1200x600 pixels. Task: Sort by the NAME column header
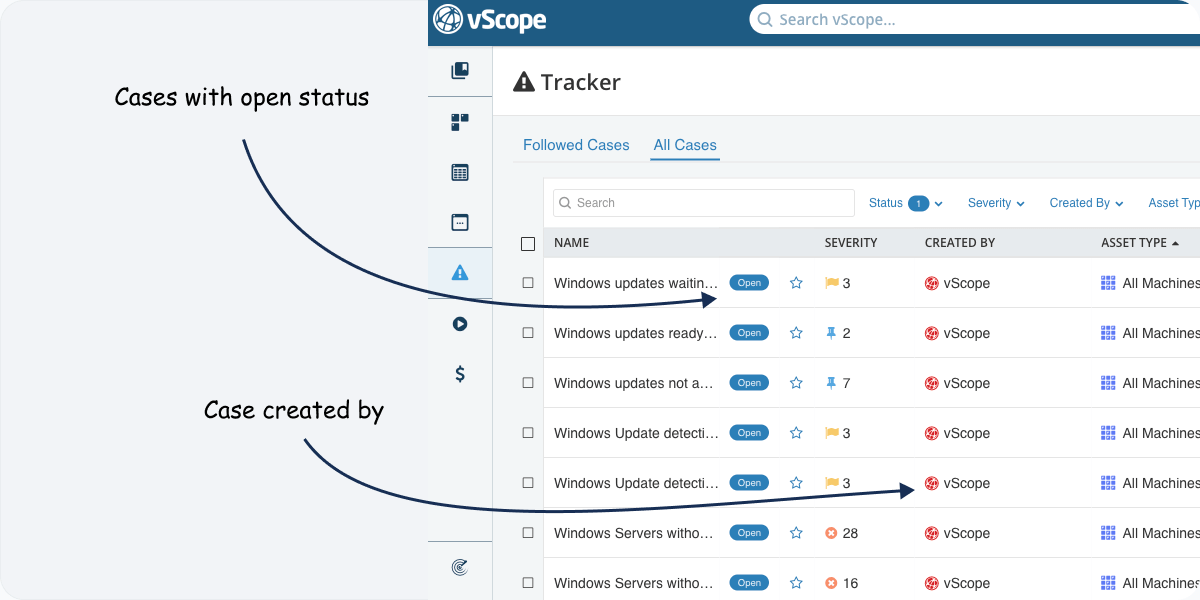(x=572, y=243)
